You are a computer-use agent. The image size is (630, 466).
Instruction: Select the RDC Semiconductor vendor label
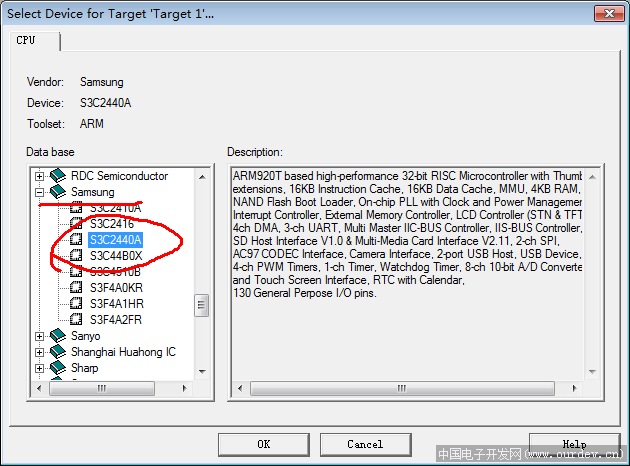click(120, 176)
